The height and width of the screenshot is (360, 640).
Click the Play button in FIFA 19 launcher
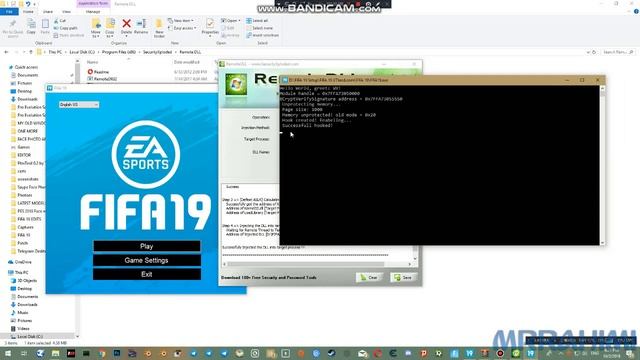pos(147,246)
